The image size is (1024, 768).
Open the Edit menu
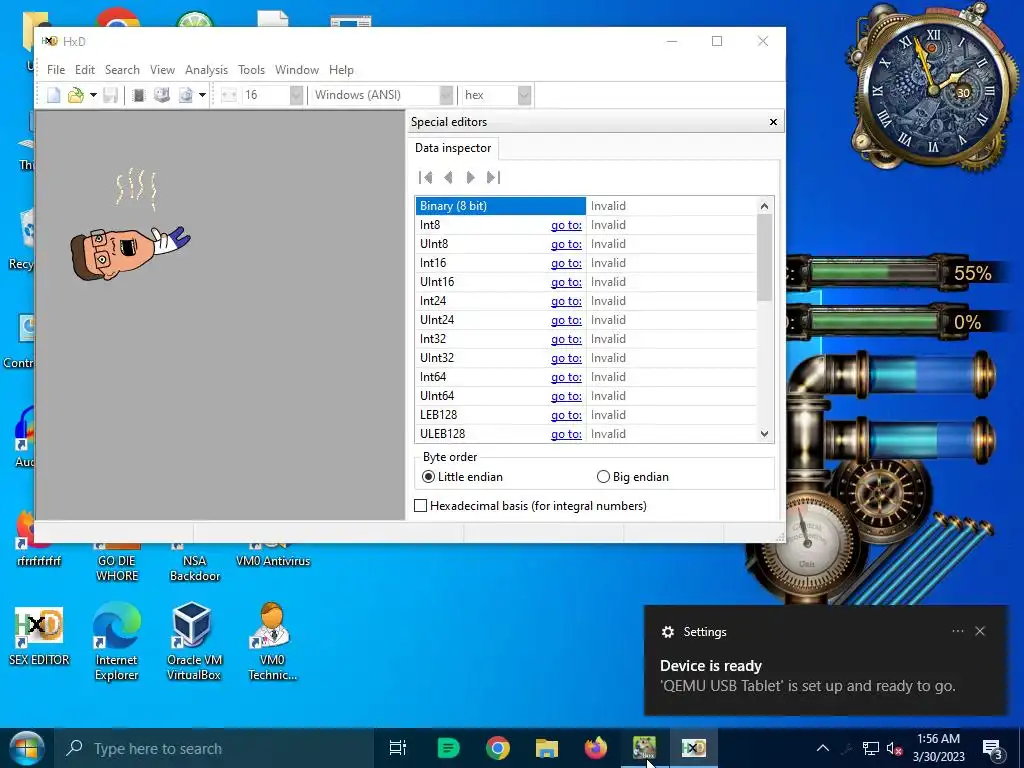(85, 70)
